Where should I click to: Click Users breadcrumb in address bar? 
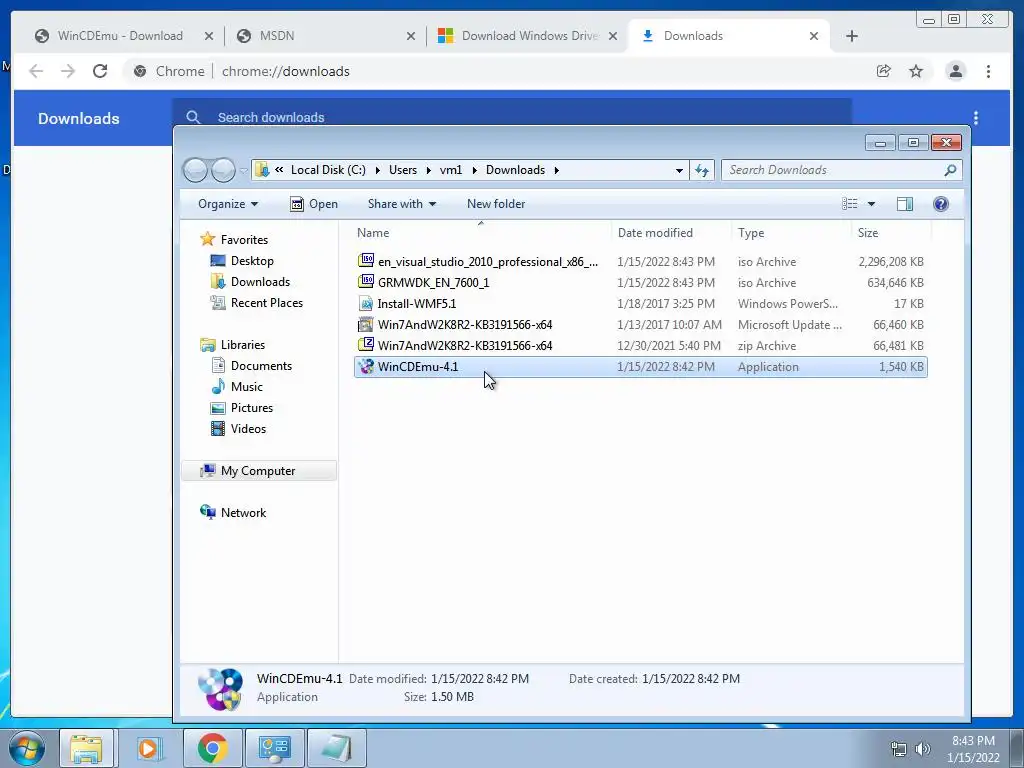point(403,170)
